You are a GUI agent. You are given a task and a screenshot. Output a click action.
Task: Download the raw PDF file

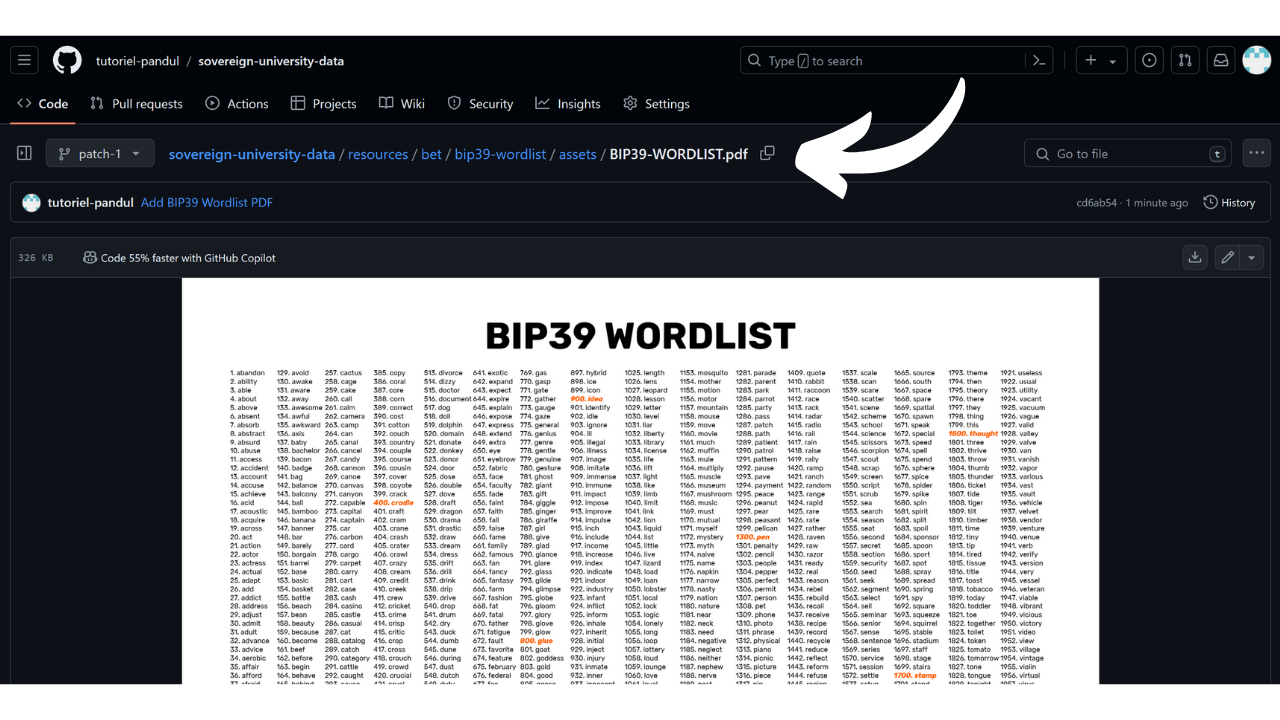[x=1195, y=258]
